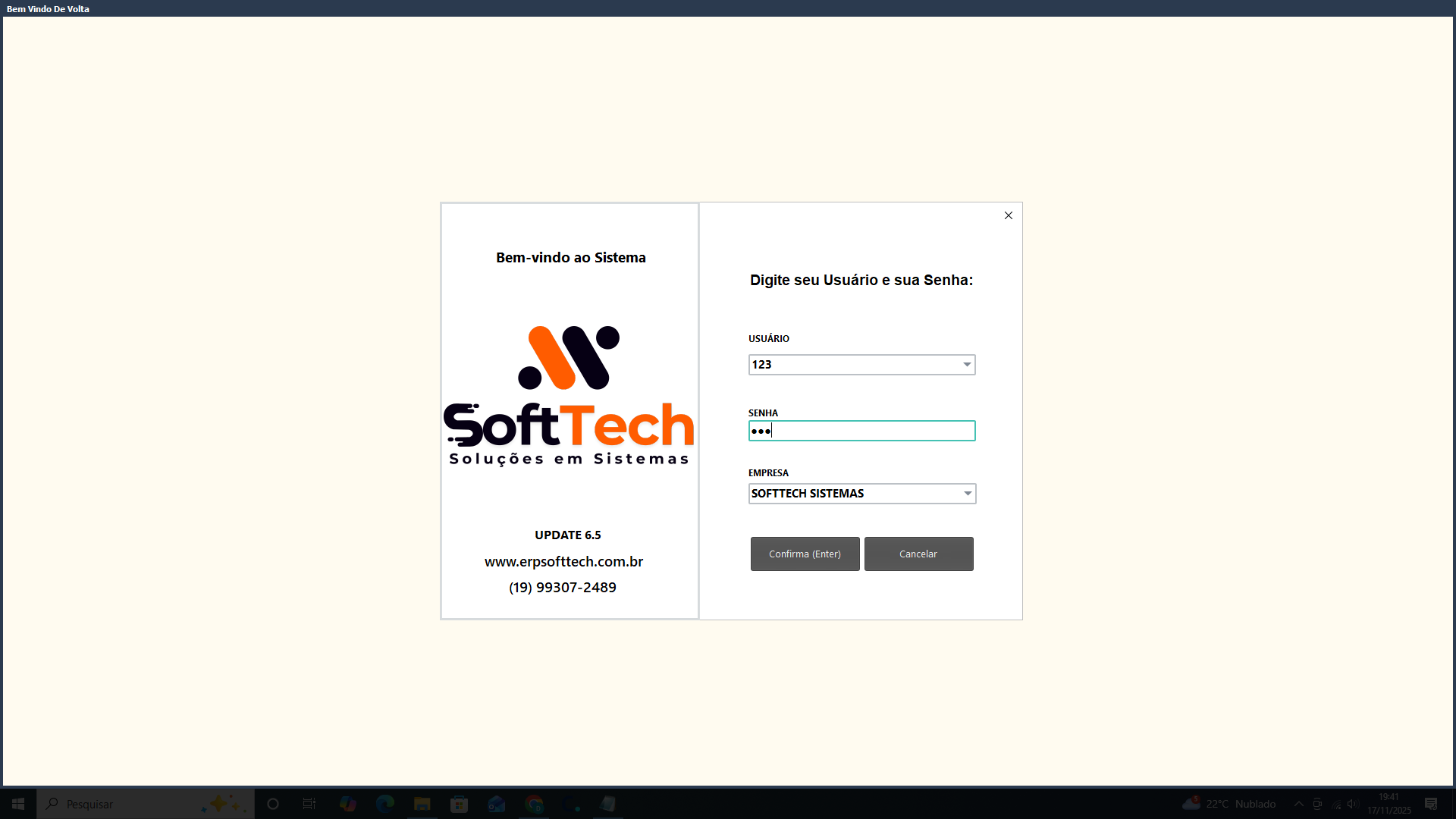Click Cancelar to abort the login

(918, 554)
